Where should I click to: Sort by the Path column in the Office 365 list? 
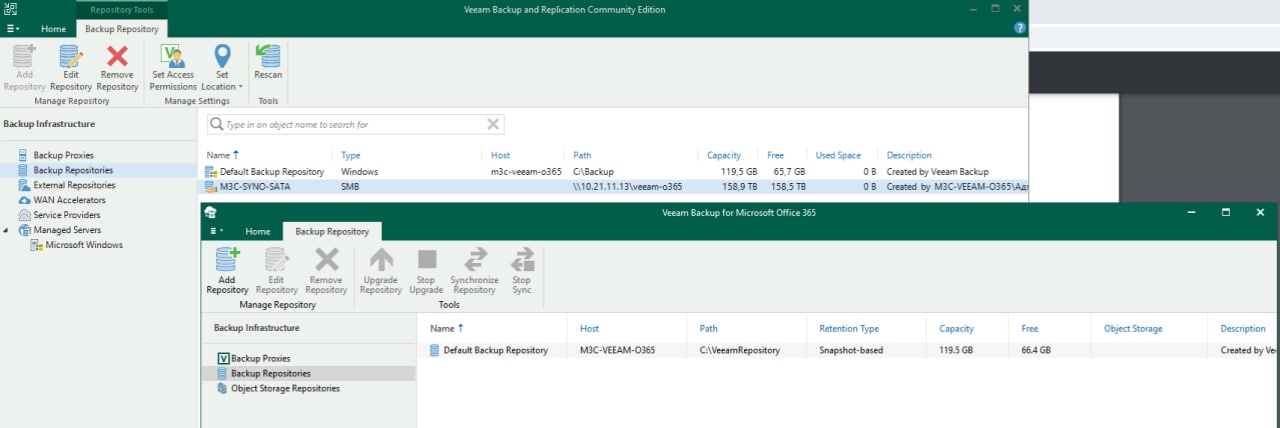pyautogui.click(x=708, y=328)
